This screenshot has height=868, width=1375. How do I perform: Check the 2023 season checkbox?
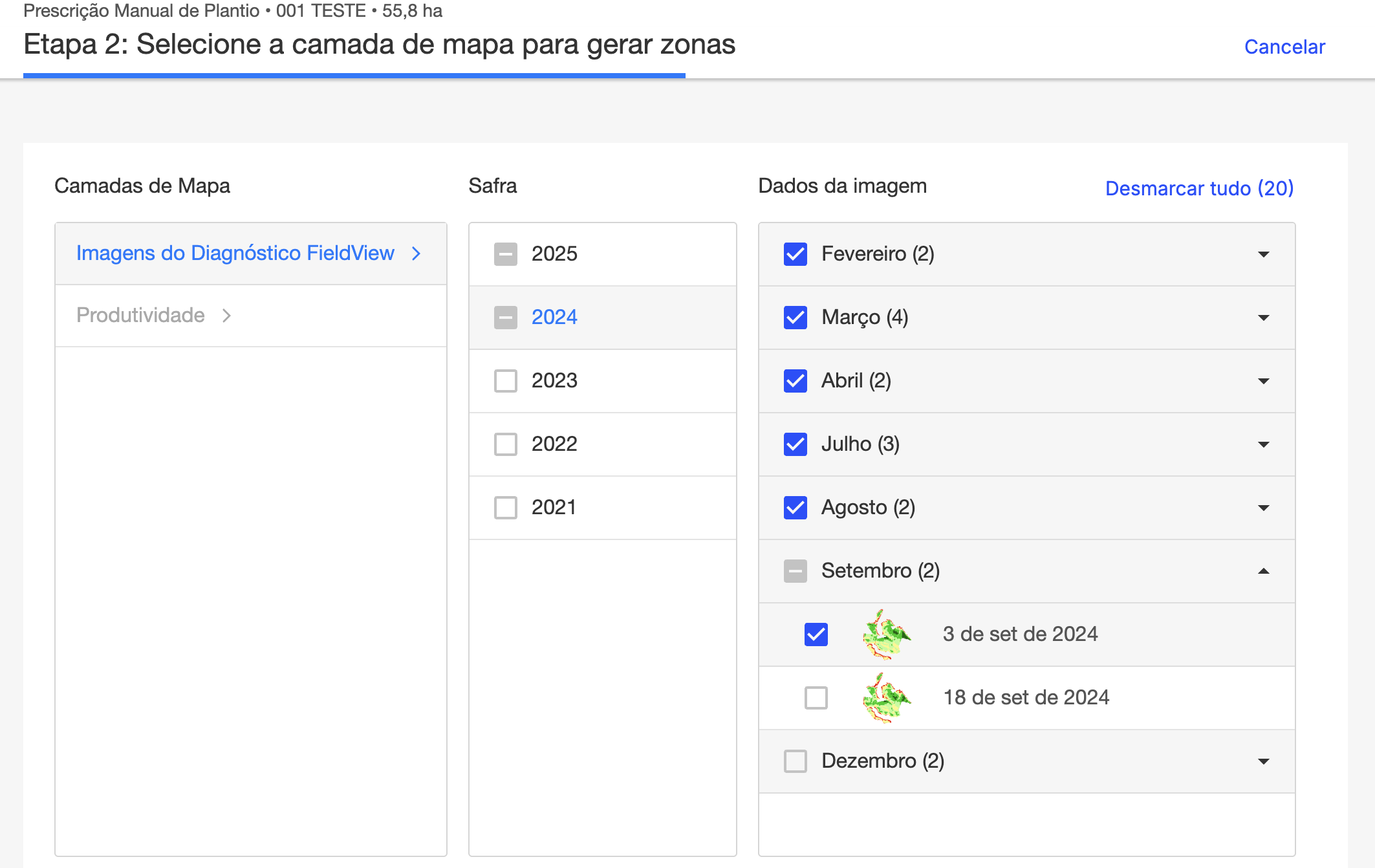coord(505,381)
